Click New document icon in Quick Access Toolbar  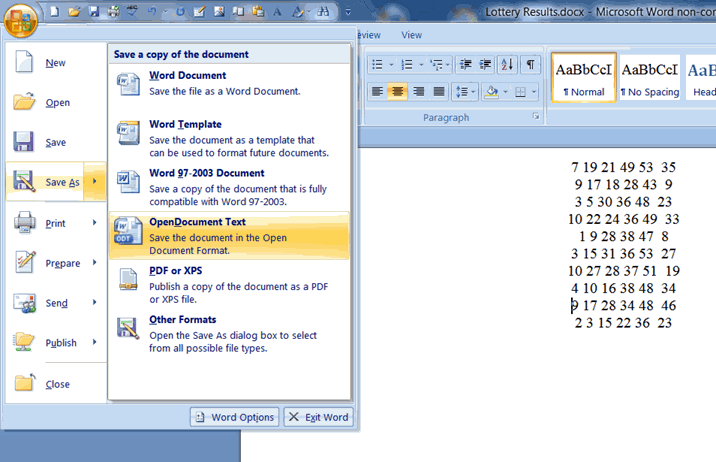point(55,11)
